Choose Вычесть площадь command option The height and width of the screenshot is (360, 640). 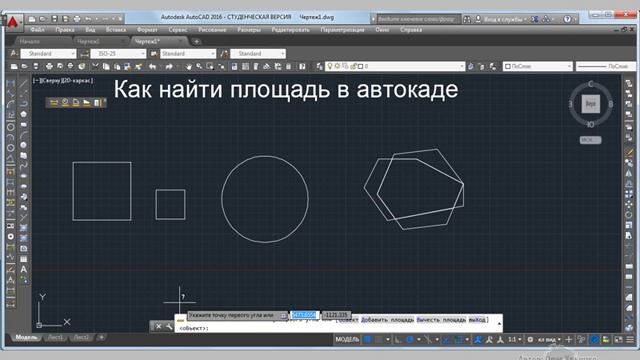(x=441, y=320)
